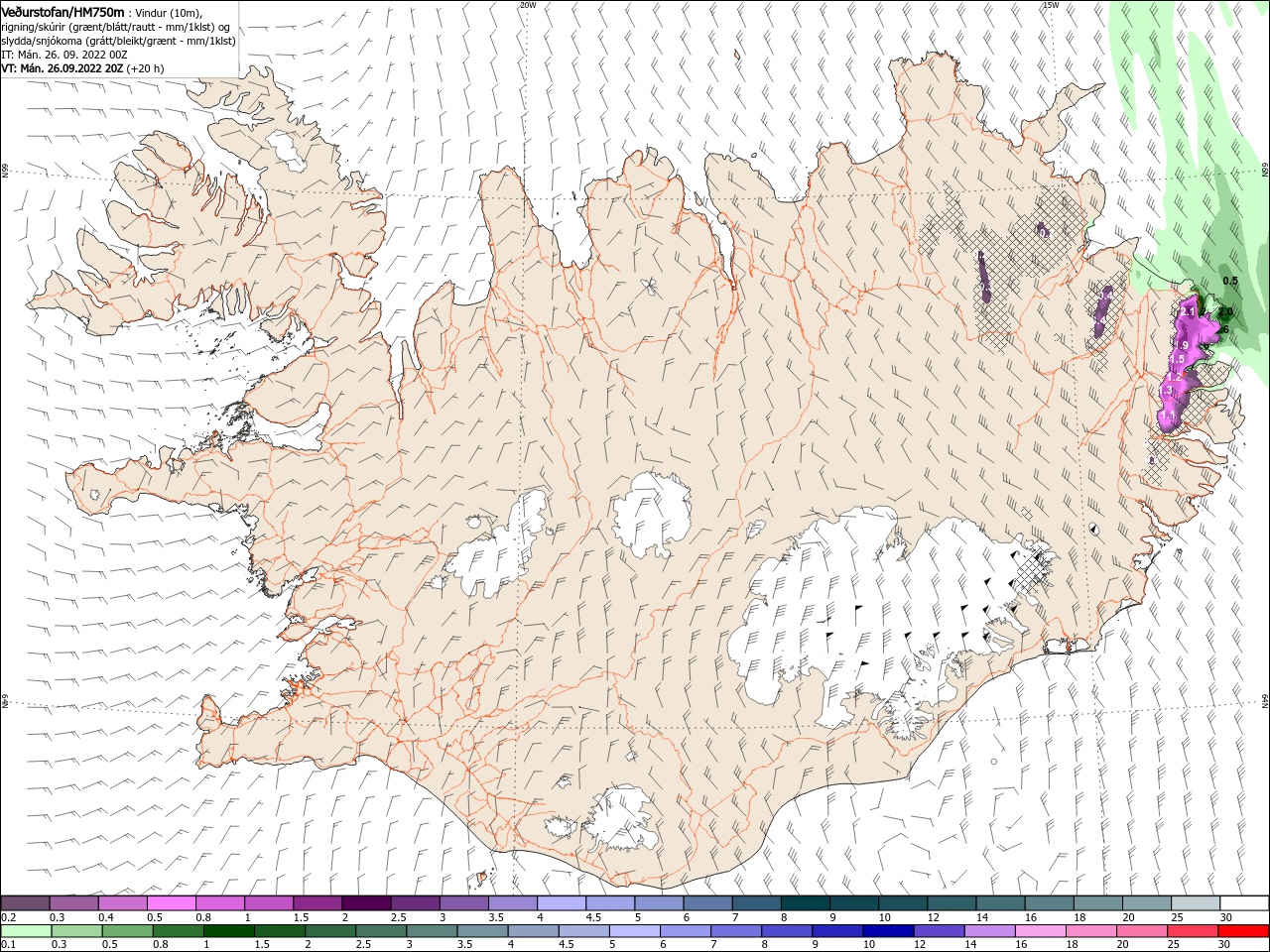Click the '0.5' rain value over the green sea area
Image resolution: width=1270 pixels, height=952 pixels.
(x=1230, y=281)
